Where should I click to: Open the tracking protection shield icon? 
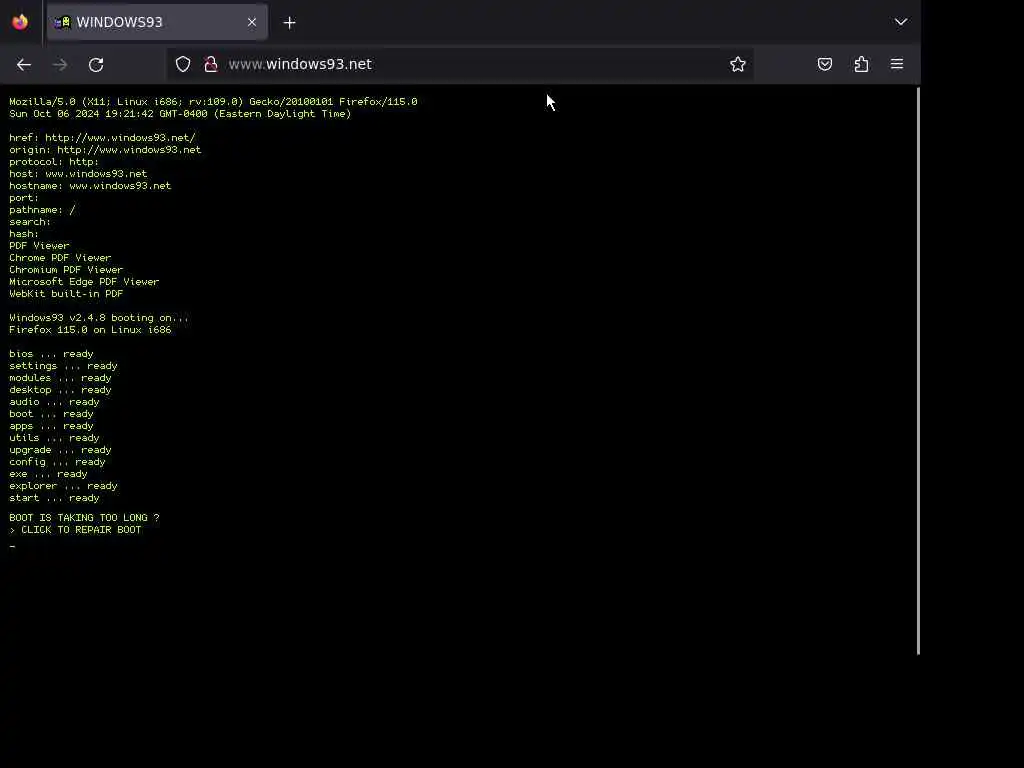click(x=183, y=64)
